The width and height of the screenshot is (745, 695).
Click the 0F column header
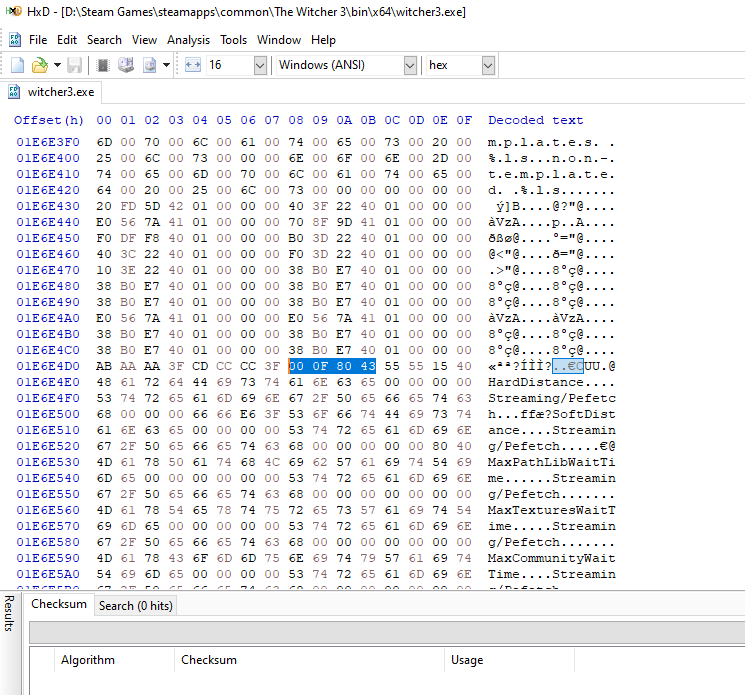click(464, 120)
